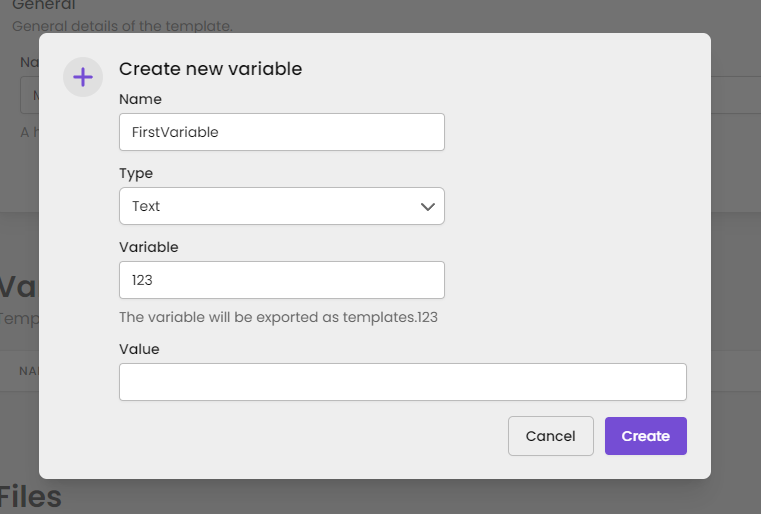Click the 'Create new variable' dialog title
This screenshot has height=514, width=761.
210,69
